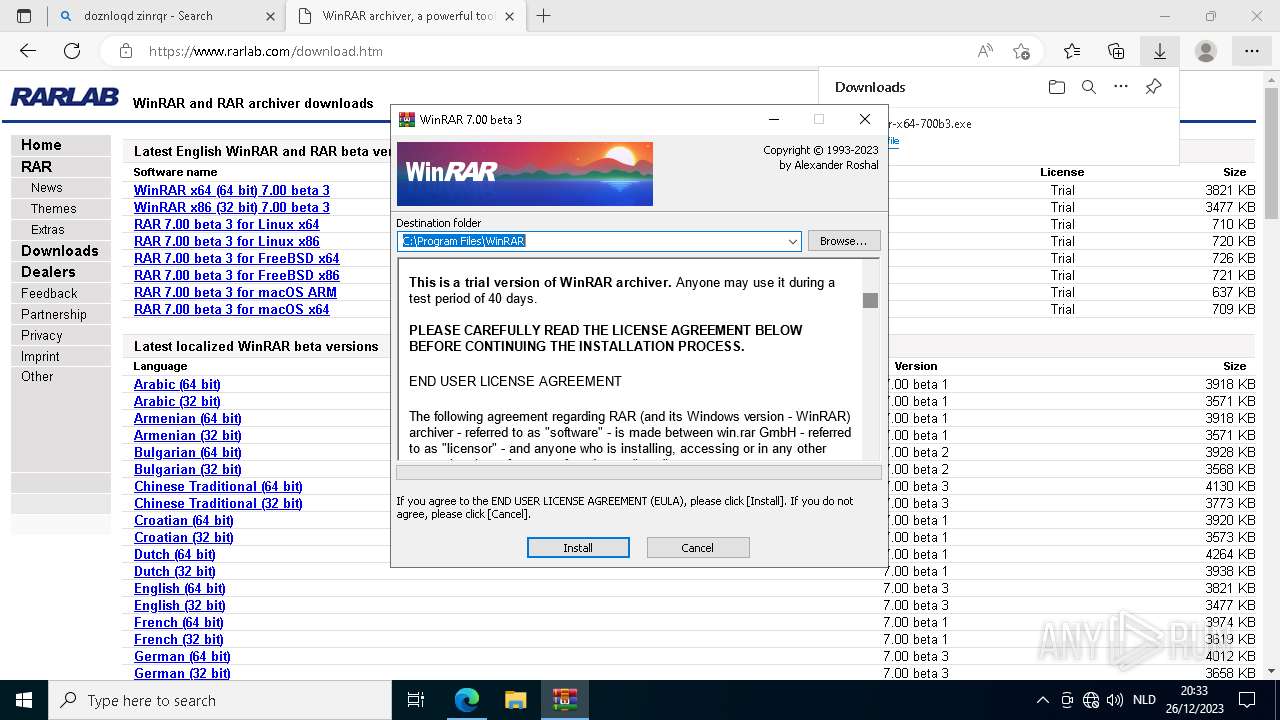Open Chinese Traditional (64 bit) download link
Image resolution: width=1280 pixels, height=720 pixels.
click(x=218, y=486)
